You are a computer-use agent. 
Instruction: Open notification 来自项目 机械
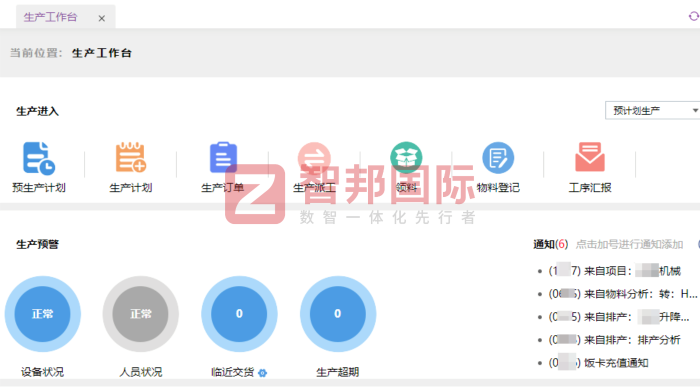click(614, 271)
